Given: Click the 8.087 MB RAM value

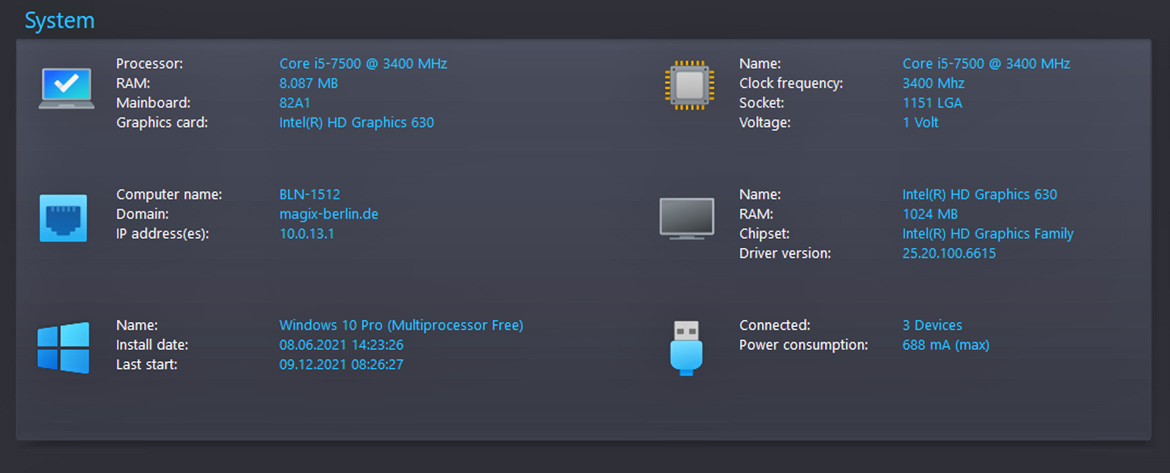Looking at the screenshot, I should click(309, 83).
